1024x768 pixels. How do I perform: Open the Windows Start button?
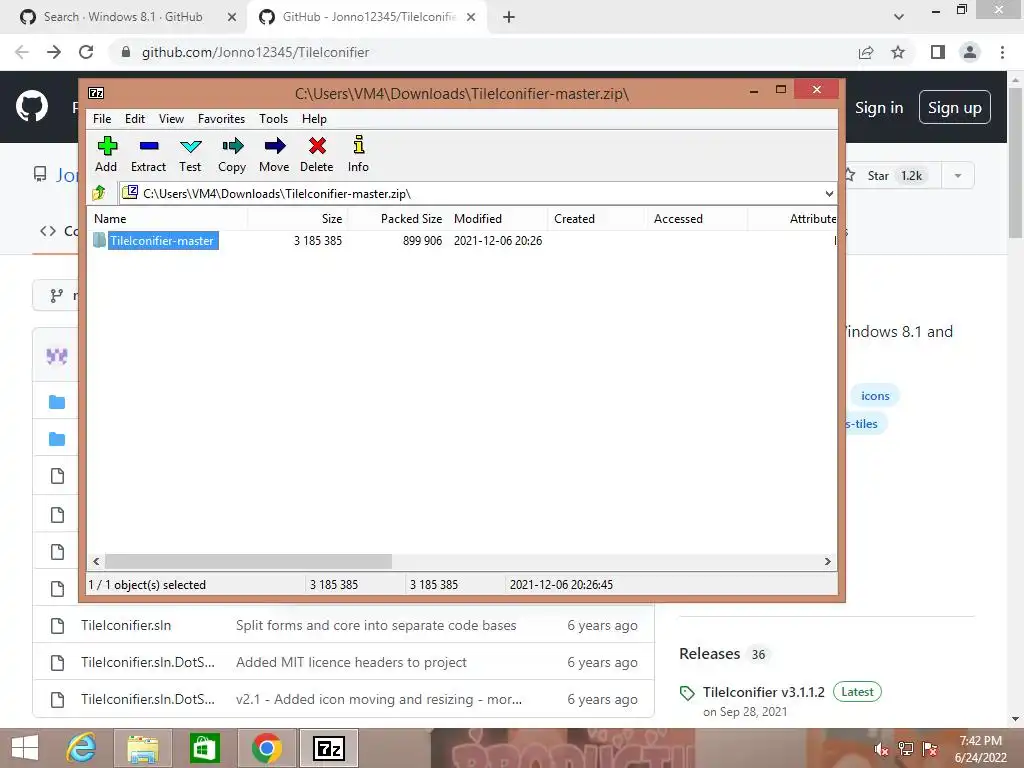(x=24, y=748)
